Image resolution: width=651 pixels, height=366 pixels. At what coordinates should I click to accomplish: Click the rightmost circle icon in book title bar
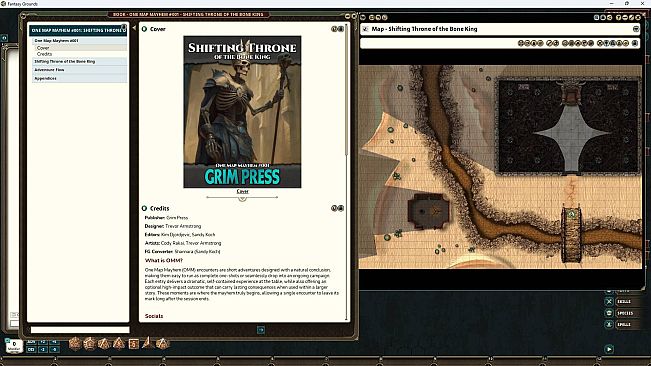point(354,16)
